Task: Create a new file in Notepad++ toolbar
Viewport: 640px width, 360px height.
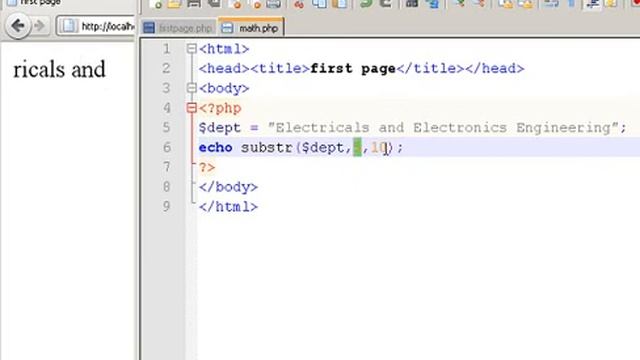Action: (156, 3)
